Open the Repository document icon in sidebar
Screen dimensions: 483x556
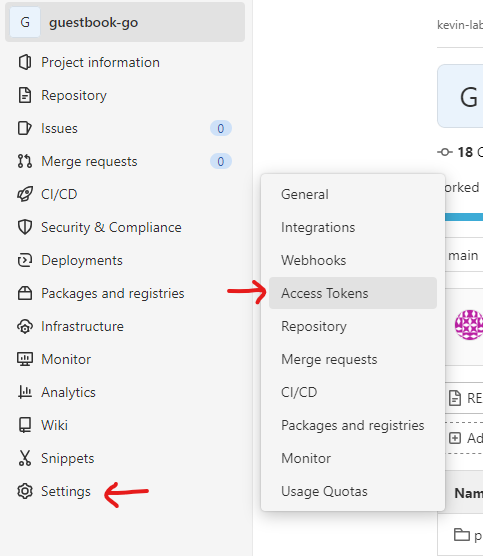click(25, 95)
